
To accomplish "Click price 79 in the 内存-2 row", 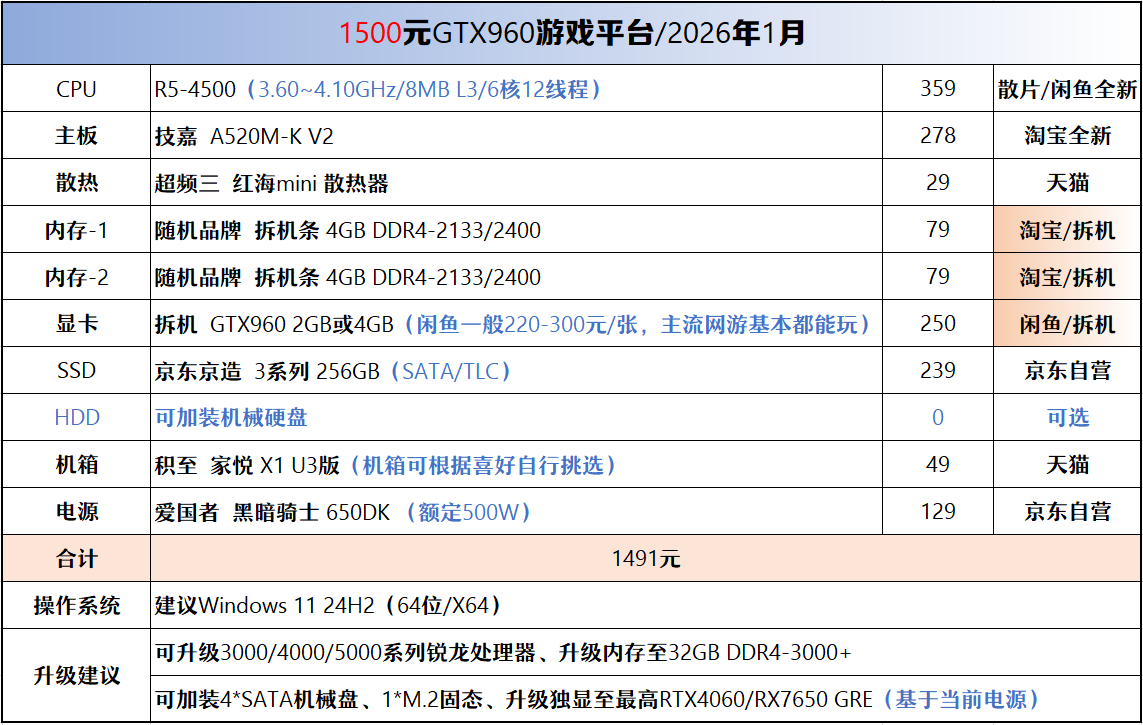I will 937,276.
